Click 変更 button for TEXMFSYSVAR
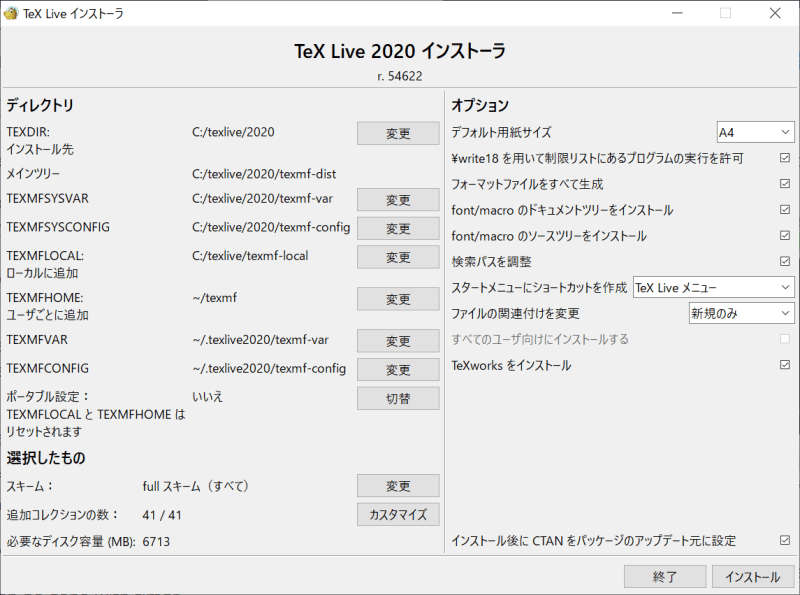Viewport: 800px width, 595px height. click(x=398, y=199)
